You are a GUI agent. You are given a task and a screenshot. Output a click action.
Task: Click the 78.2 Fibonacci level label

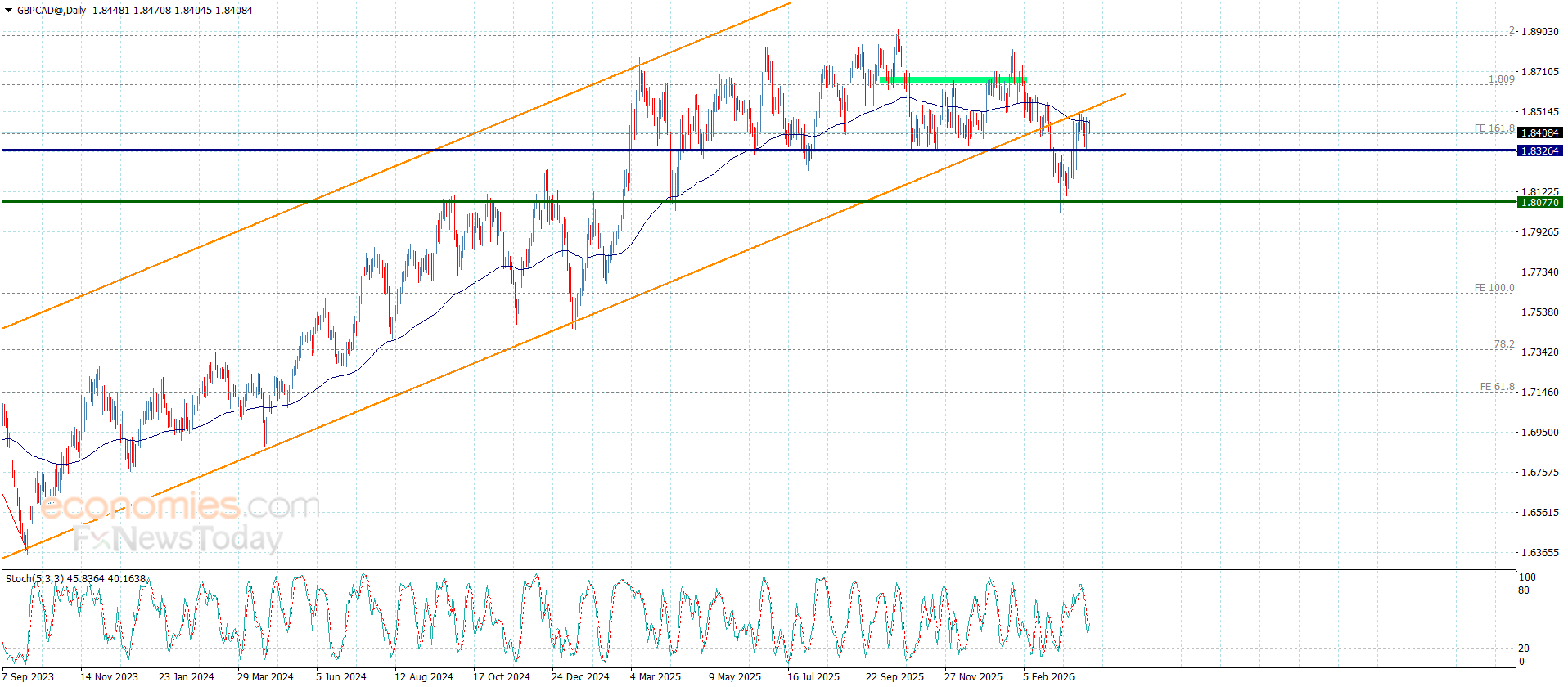1503,344
